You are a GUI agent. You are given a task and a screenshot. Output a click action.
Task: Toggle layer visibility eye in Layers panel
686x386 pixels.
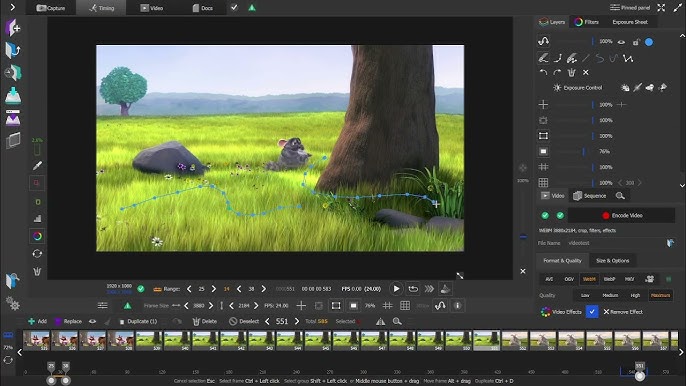[x=621, y=42]
